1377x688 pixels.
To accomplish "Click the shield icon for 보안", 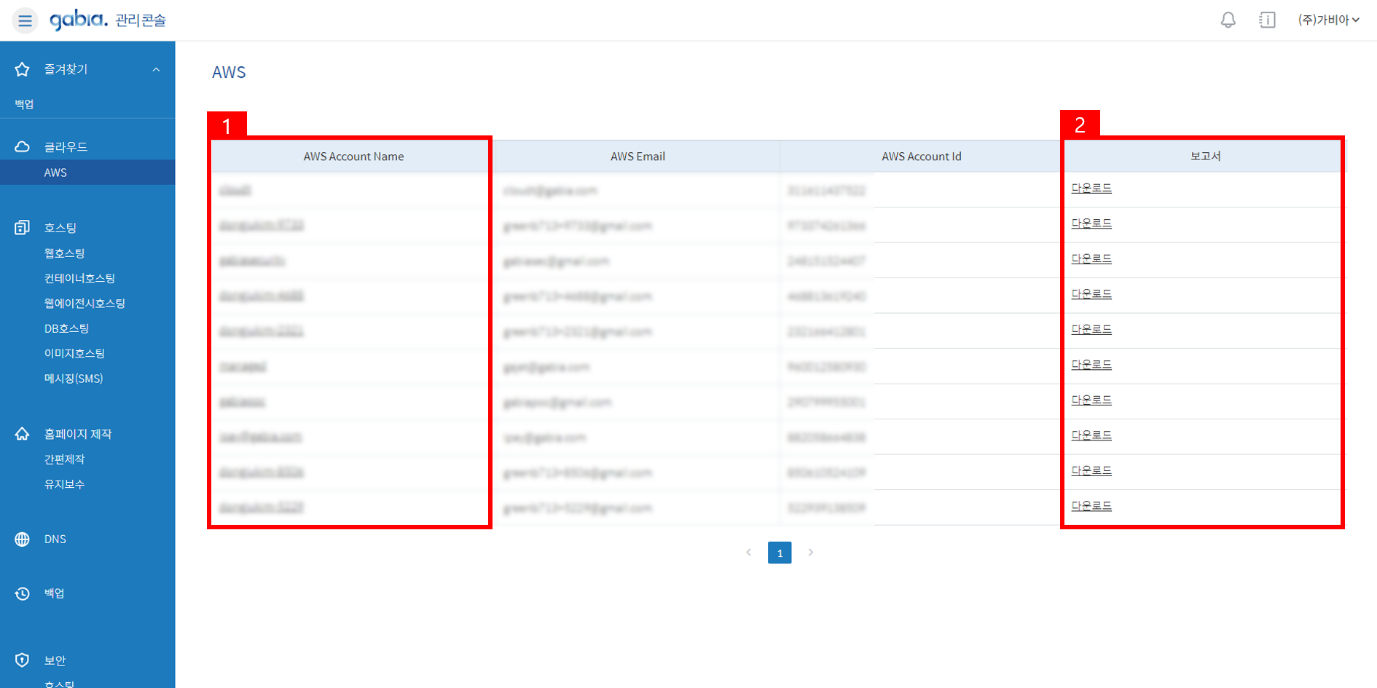I will 22,660.
